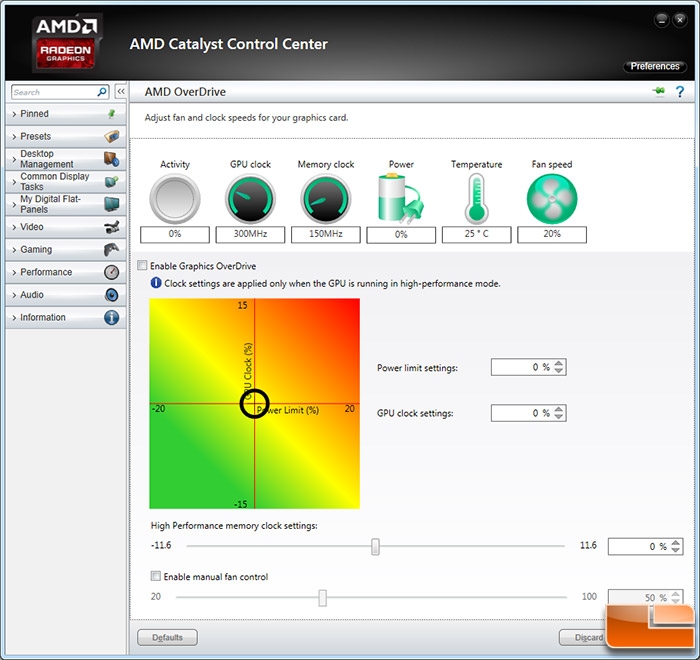Click the 20% fan speed readout
This screenshot has width=700, height=660.
(552, 234)
